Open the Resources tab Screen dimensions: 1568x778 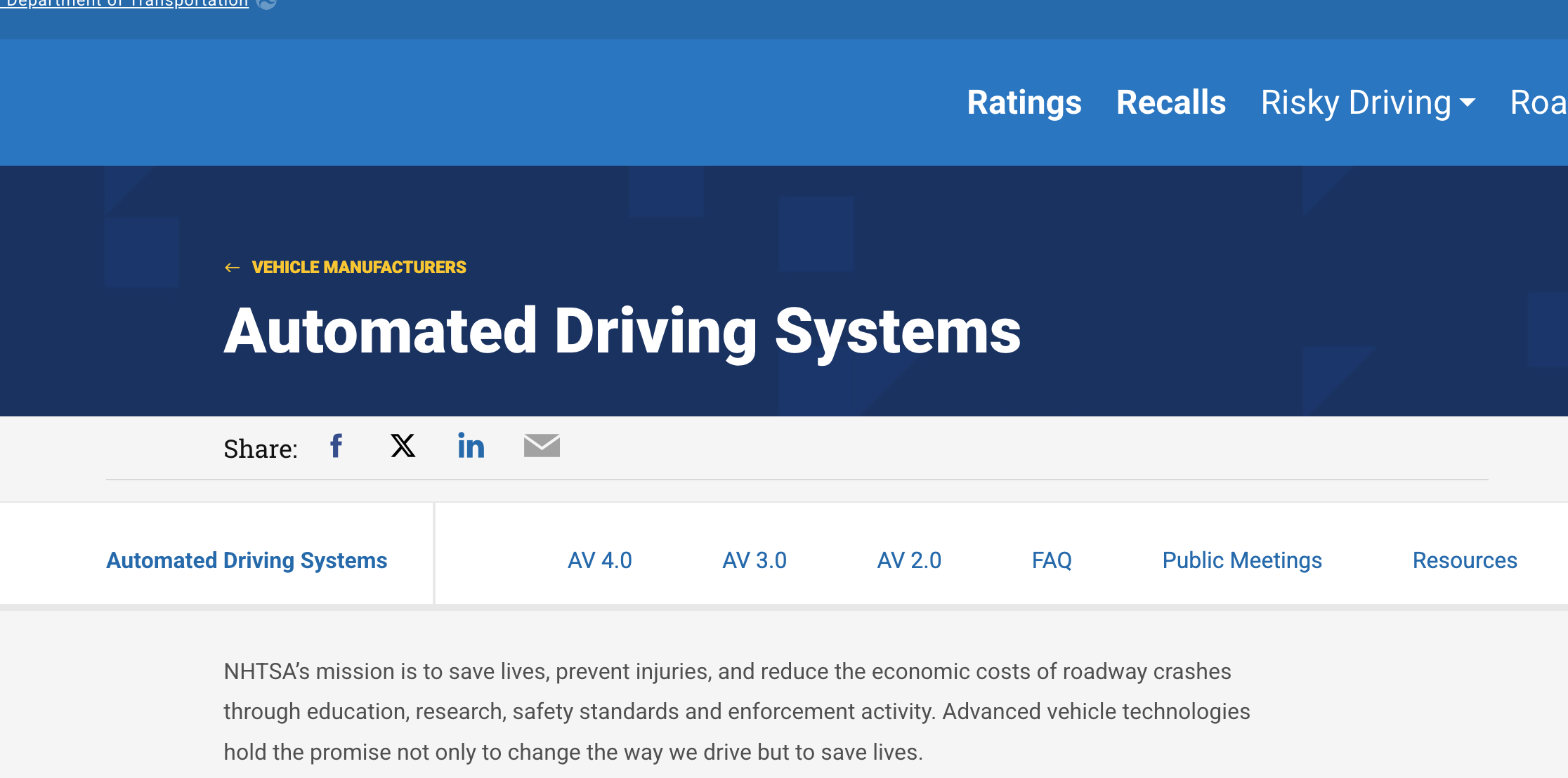pos(1465,560)
